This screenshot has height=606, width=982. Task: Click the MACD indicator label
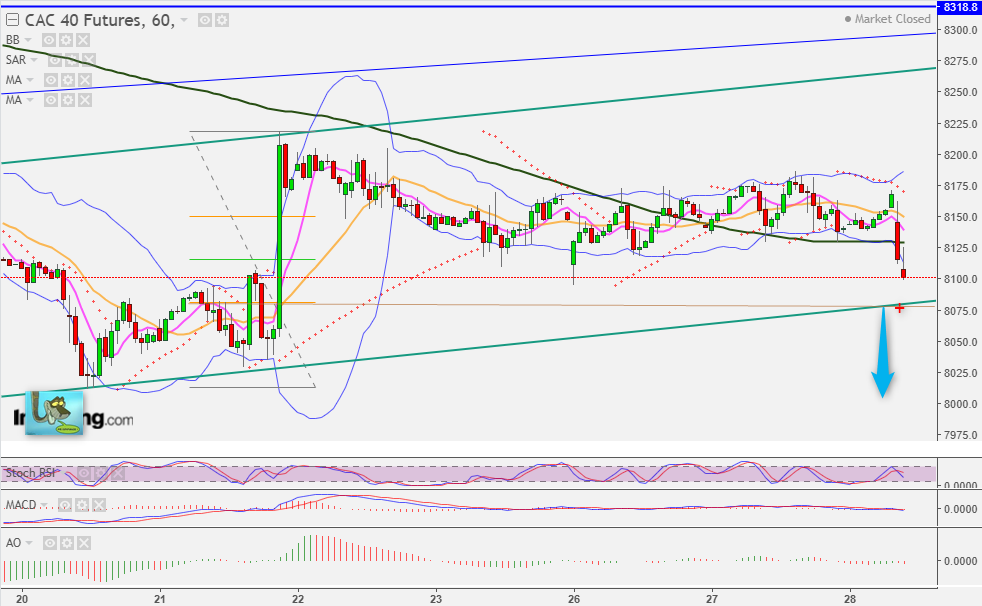[21, 505]
